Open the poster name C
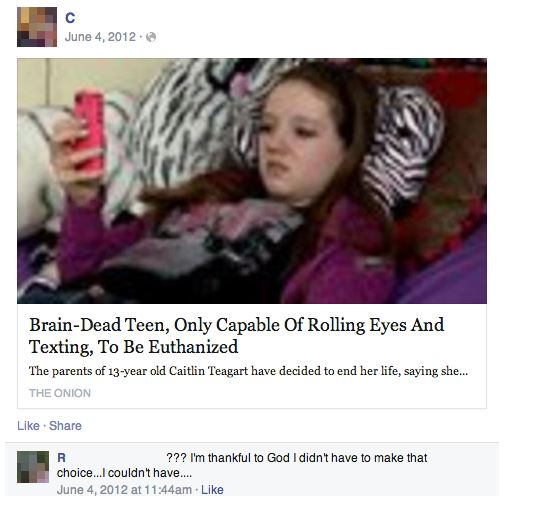Image resolution: width=538 pixels, height=522 pixels. pos(70,18)
